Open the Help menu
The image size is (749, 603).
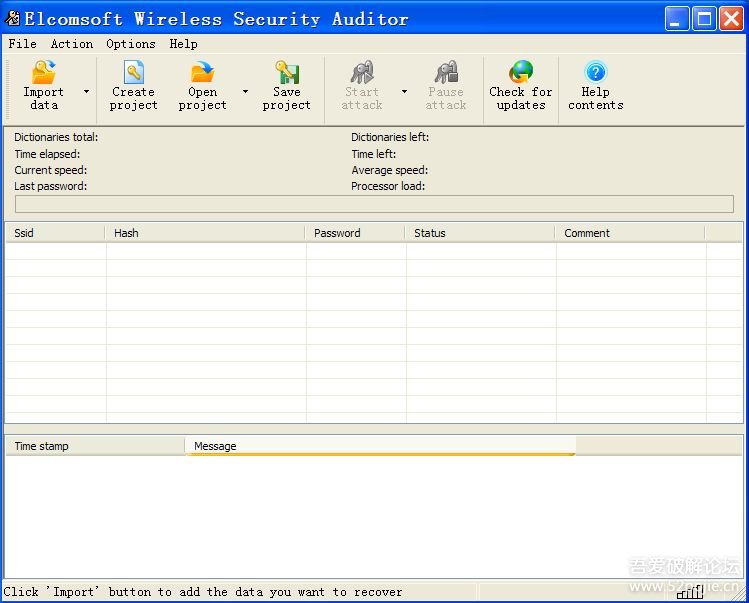(x=183, y=44)
